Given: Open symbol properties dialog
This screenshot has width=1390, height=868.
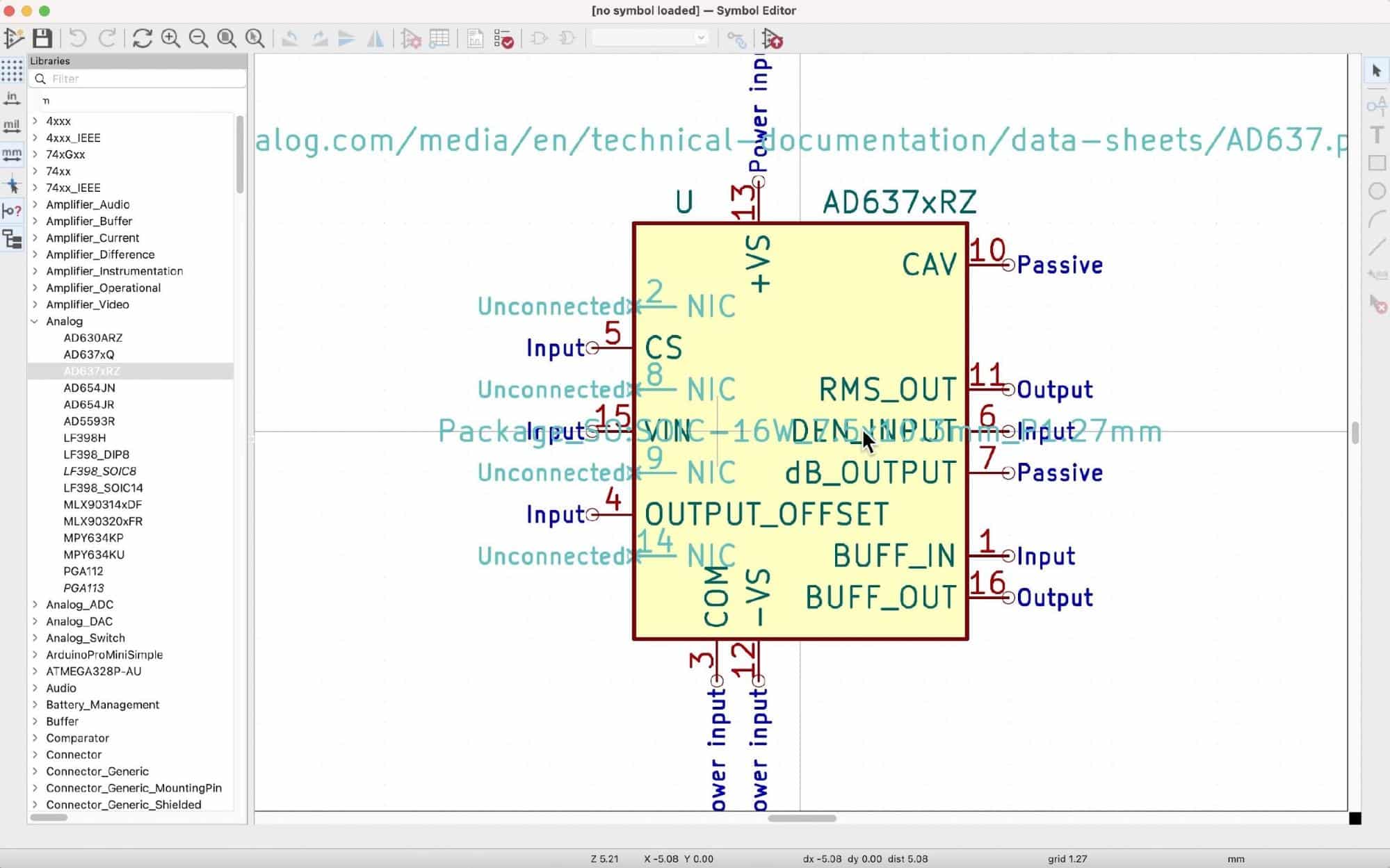Looking at the screenshot, I should [x=411, y=38].
